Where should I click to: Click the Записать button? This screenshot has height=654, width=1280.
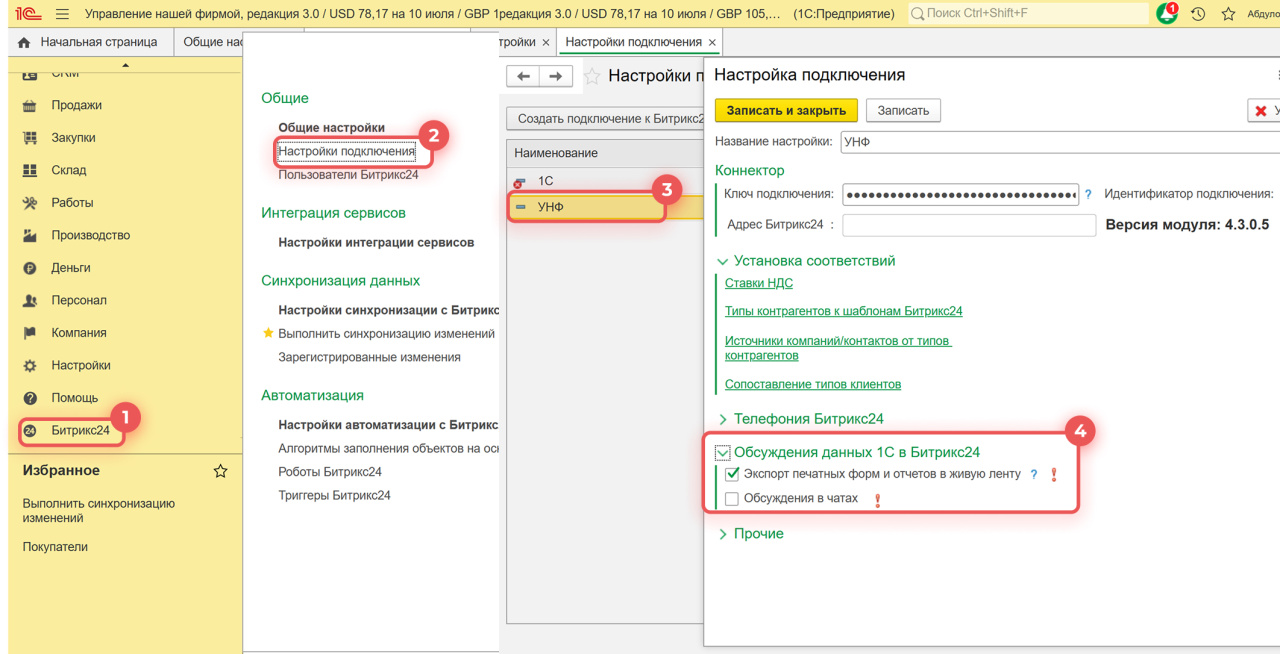[903, 111]
